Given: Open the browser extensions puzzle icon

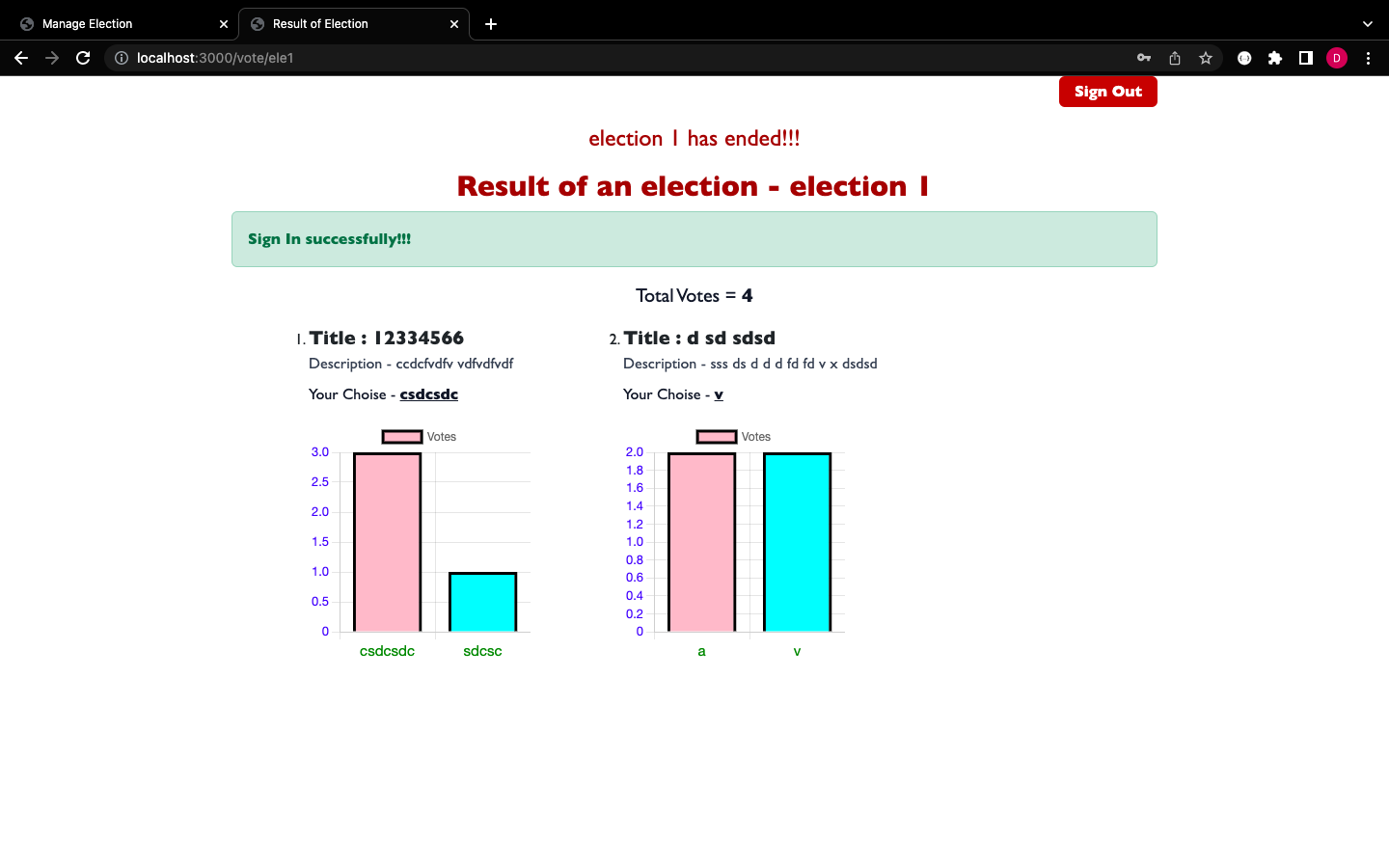Looking at the screenshot, I should (1275, 58).
